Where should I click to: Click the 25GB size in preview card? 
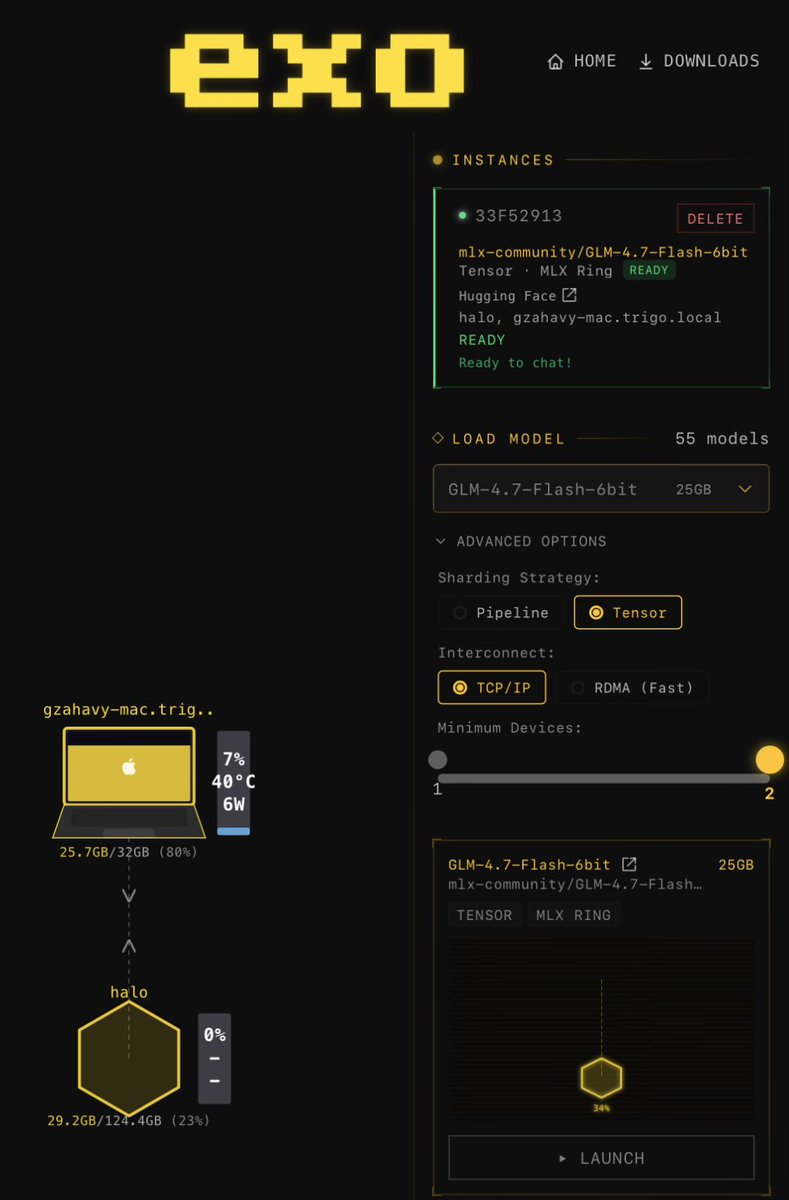[736, 865]
